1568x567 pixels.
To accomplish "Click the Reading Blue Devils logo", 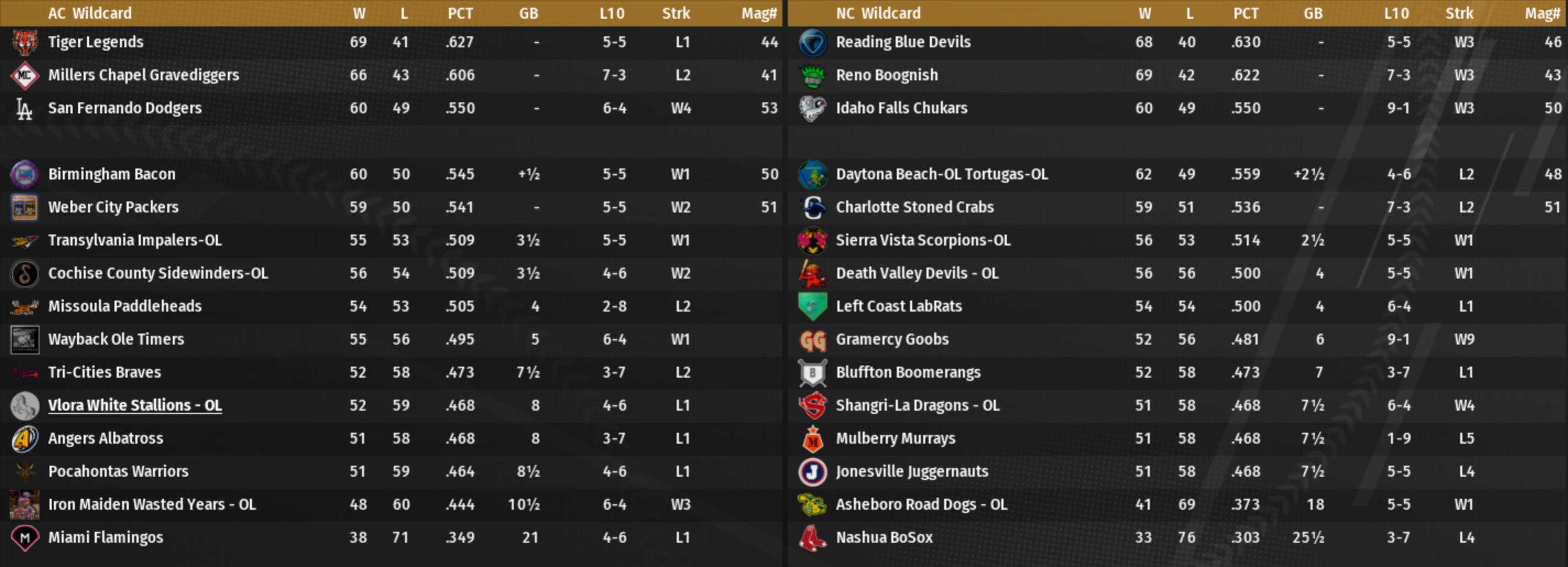I will pos(812,42).
